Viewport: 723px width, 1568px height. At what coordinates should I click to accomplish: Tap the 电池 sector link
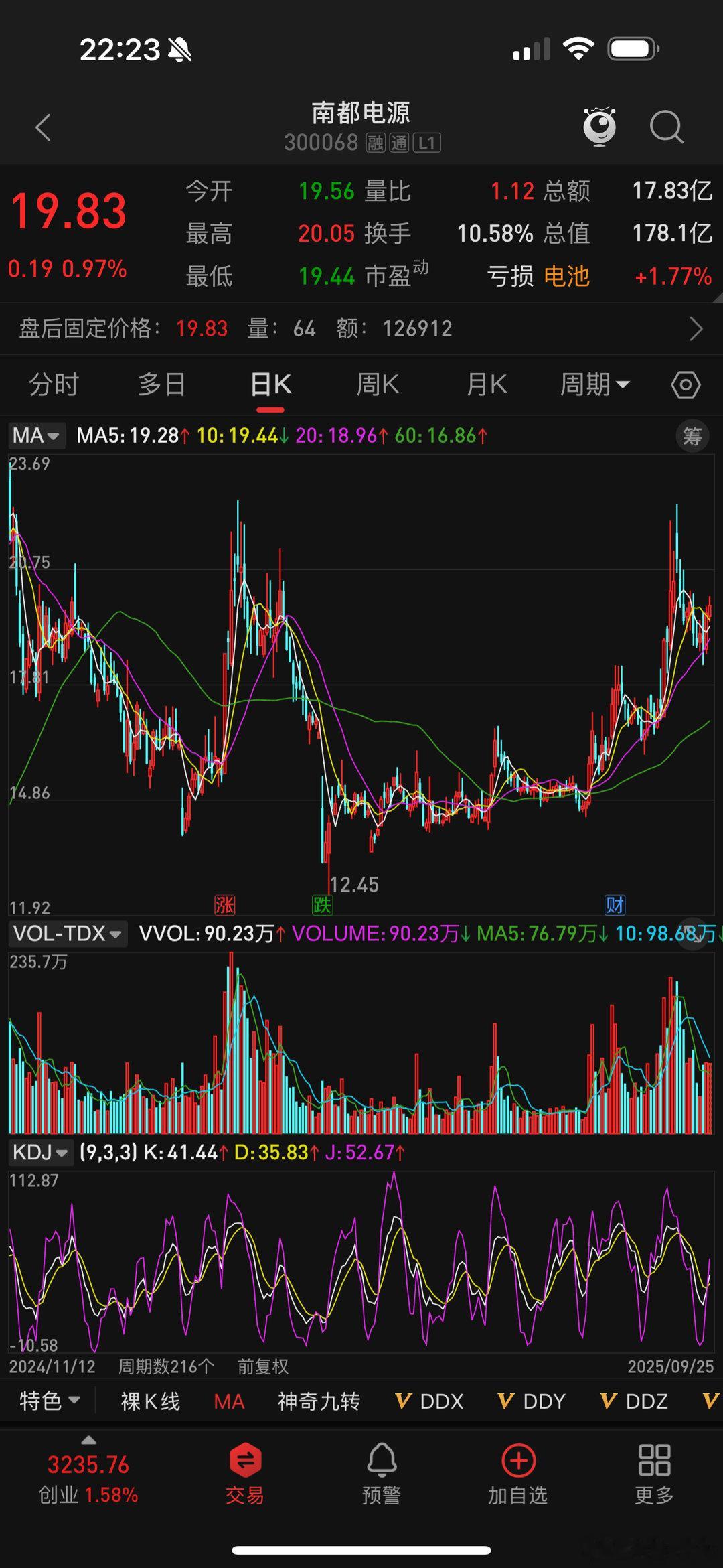[x=566, y=276]
